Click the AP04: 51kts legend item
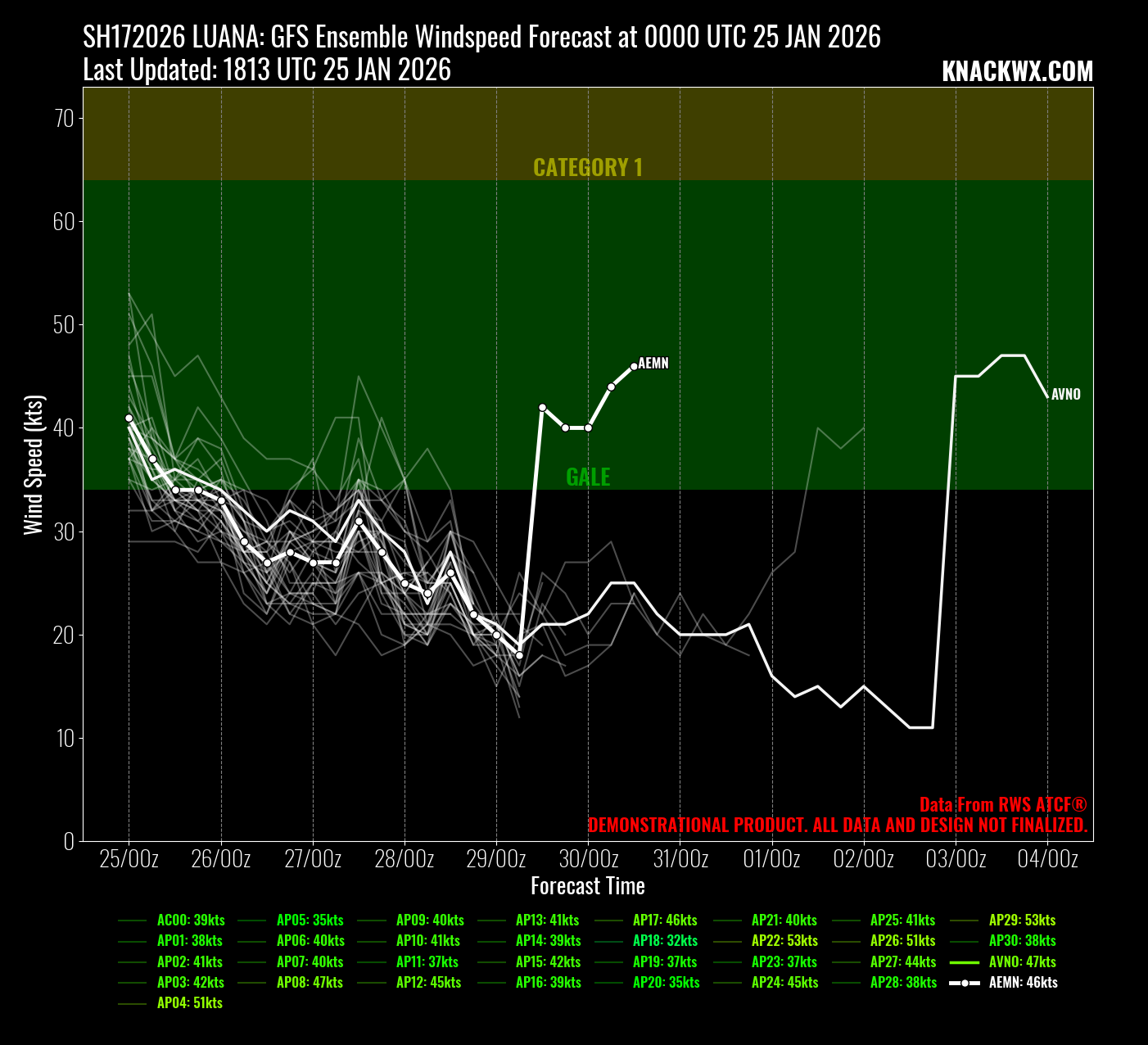Viewport: 1148px width, 1045px height. point(190,1003)
